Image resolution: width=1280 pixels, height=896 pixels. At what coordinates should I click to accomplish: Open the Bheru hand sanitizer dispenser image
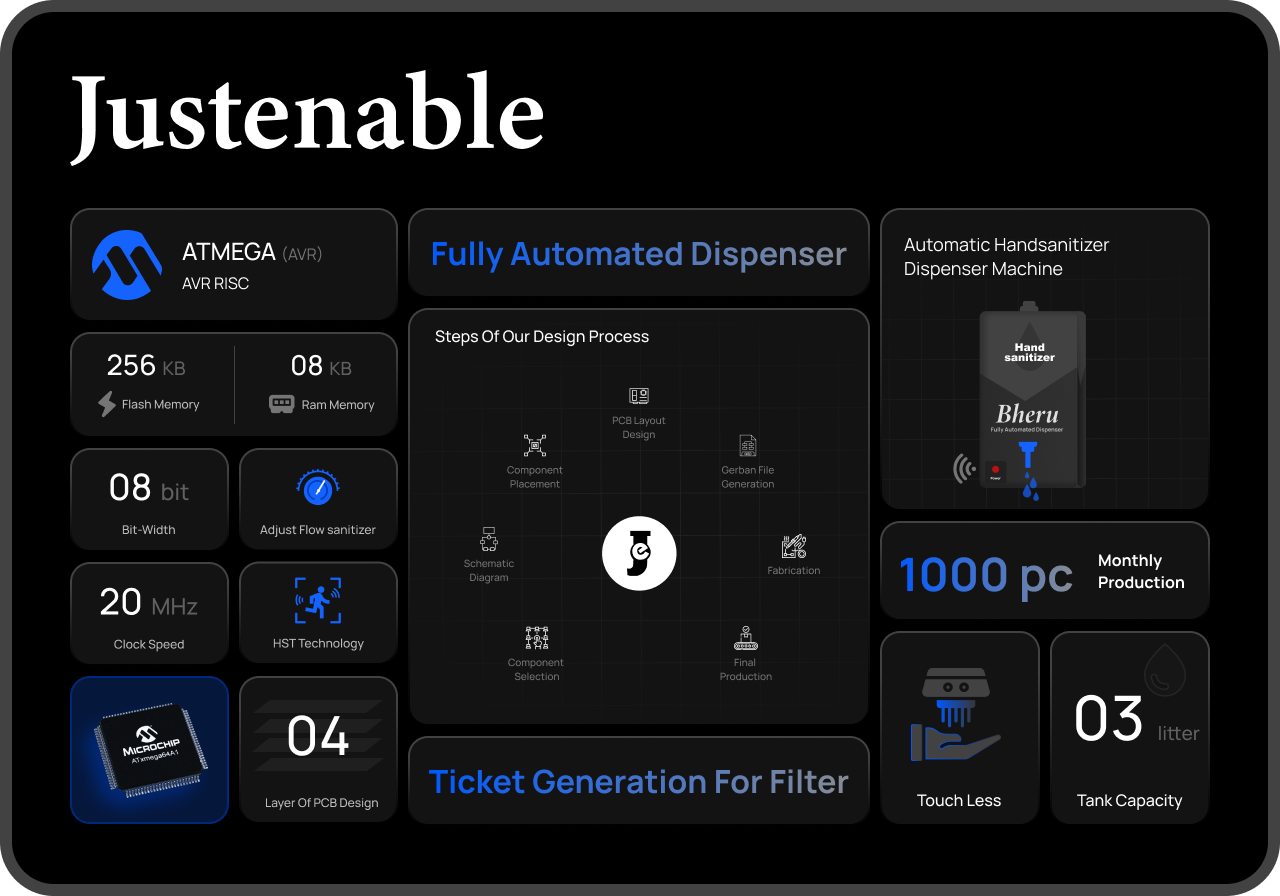tap(1032, 401)
